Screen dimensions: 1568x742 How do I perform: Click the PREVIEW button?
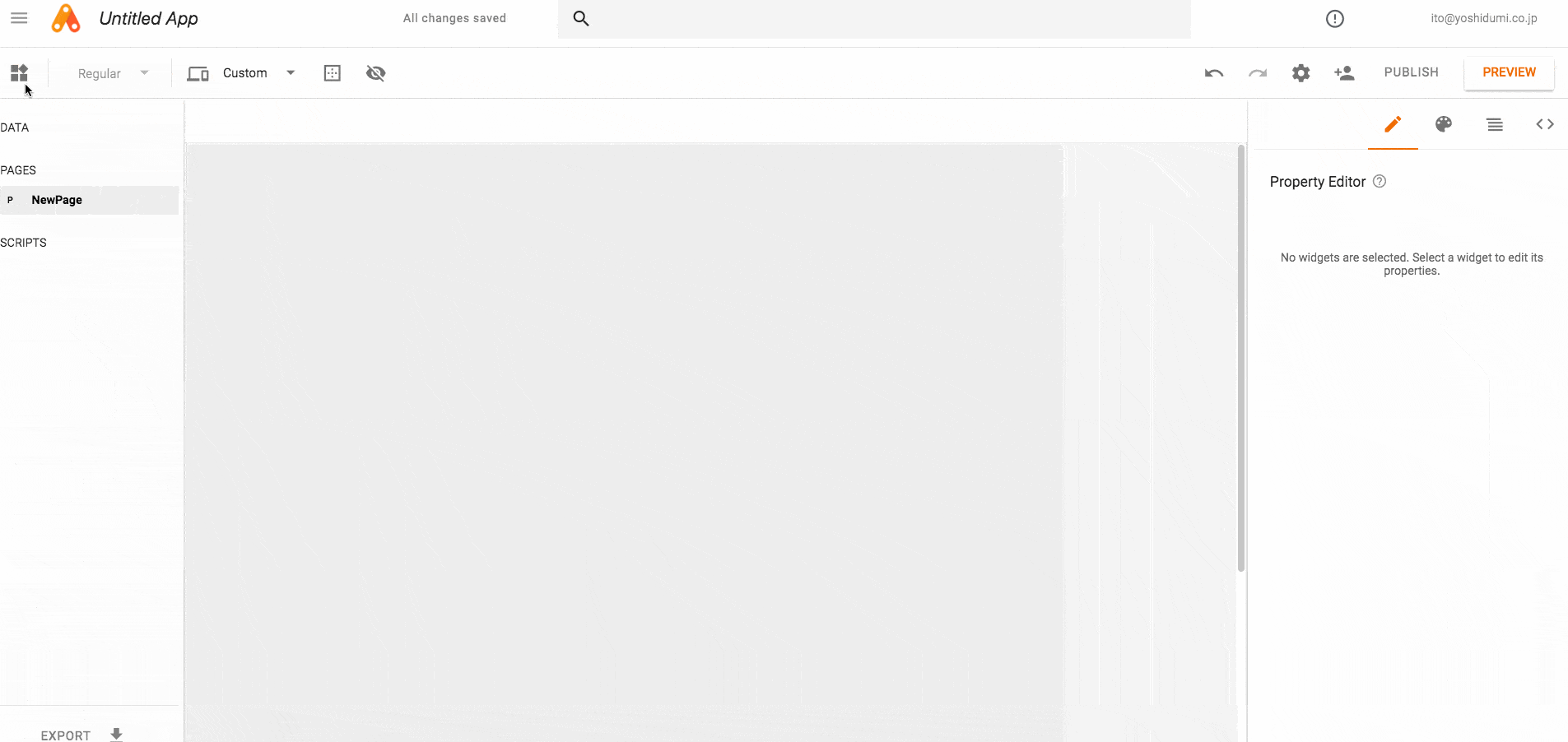(x=1509, y=72)
